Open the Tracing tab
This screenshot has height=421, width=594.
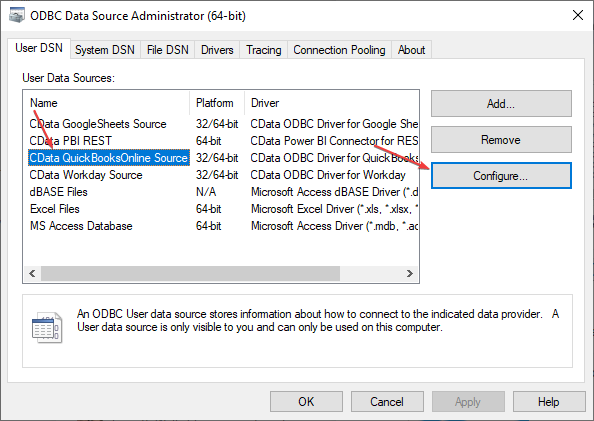[x=264, y=50]
